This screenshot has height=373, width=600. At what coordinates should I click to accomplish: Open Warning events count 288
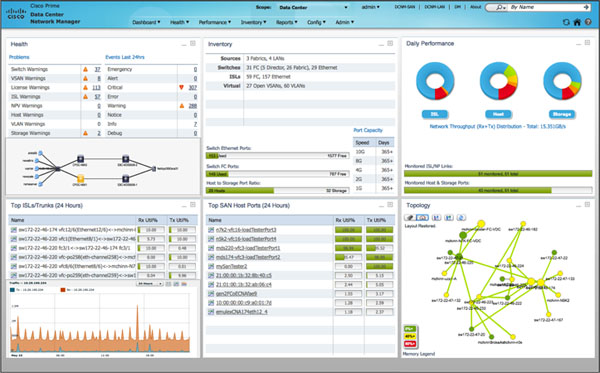(x=193, y=106)
